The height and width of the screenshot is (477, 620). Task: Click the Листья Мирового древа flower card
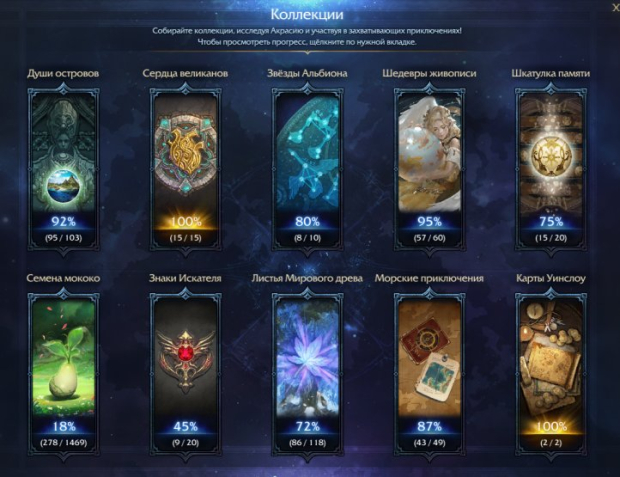(x=307, y=375)
